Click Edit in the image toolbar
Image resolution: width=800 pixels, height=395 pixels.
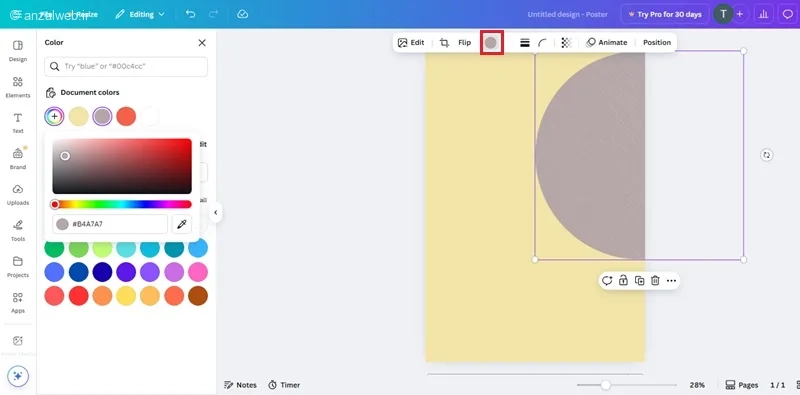pyautogui.click(x=411, y=43)
